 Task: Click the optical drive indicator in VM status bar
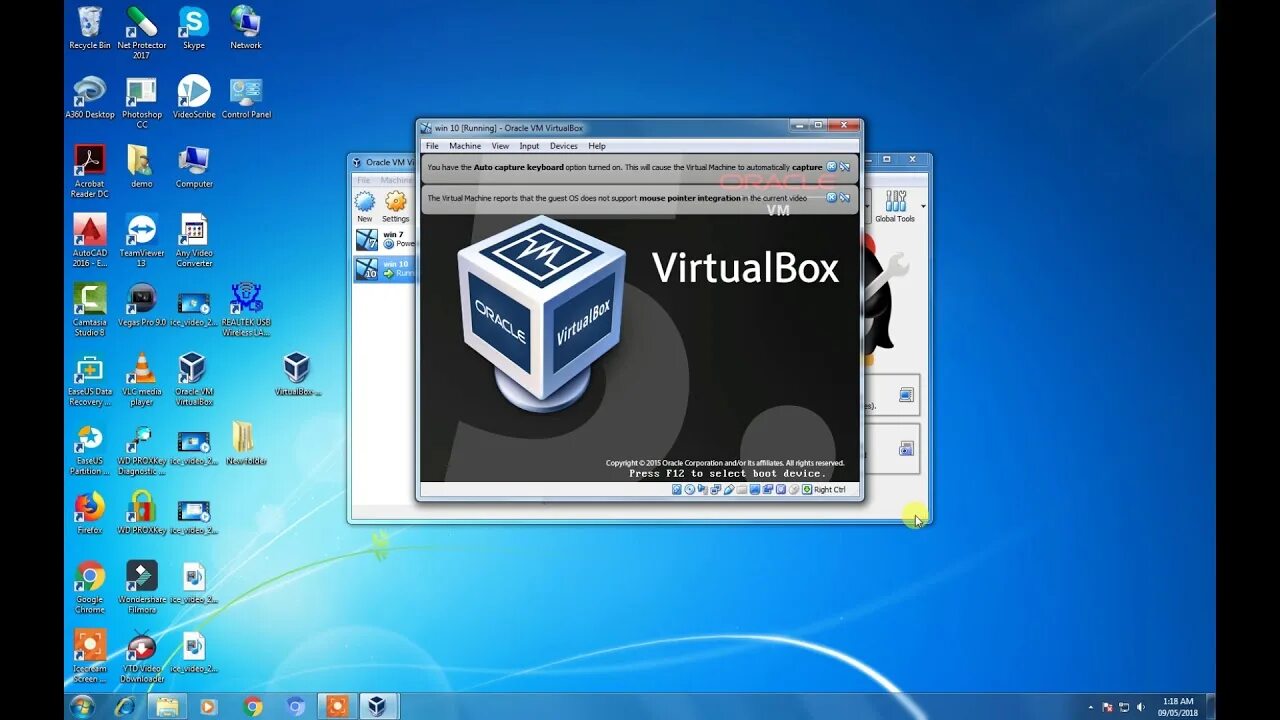click(690, 490)
